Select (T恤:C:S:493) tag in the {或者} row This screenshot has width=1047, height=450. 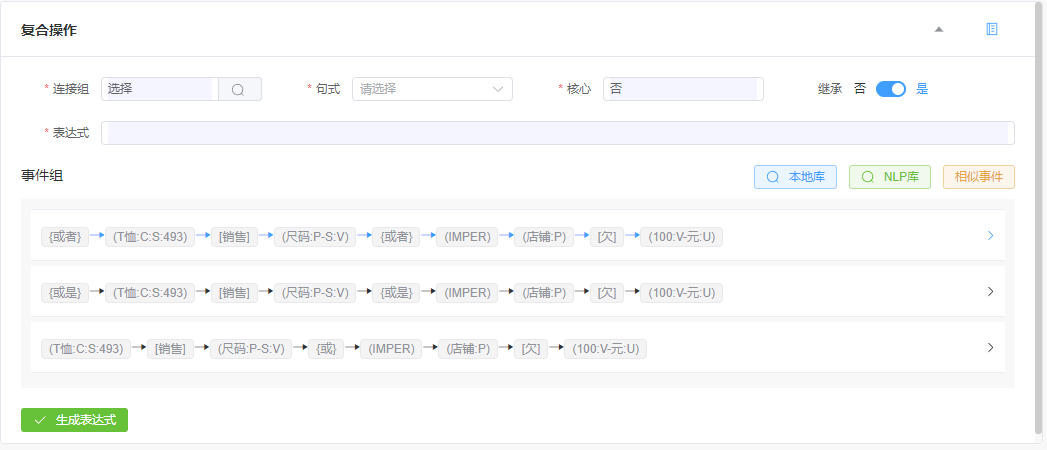pos(150,237)
